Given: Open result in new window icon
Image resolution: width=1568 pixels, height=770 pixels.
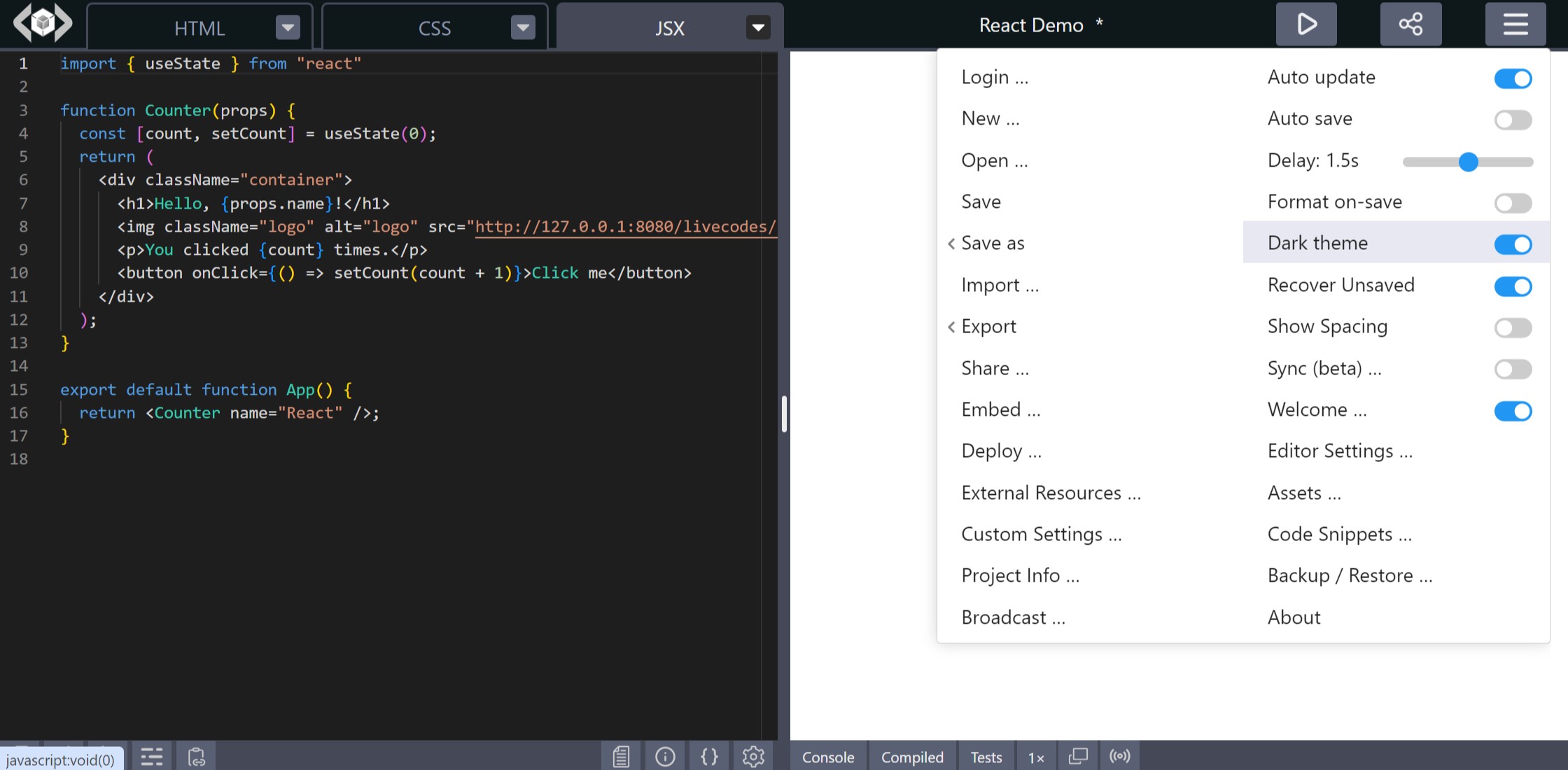Looking at the screenshot, I should pos(1078,756).
